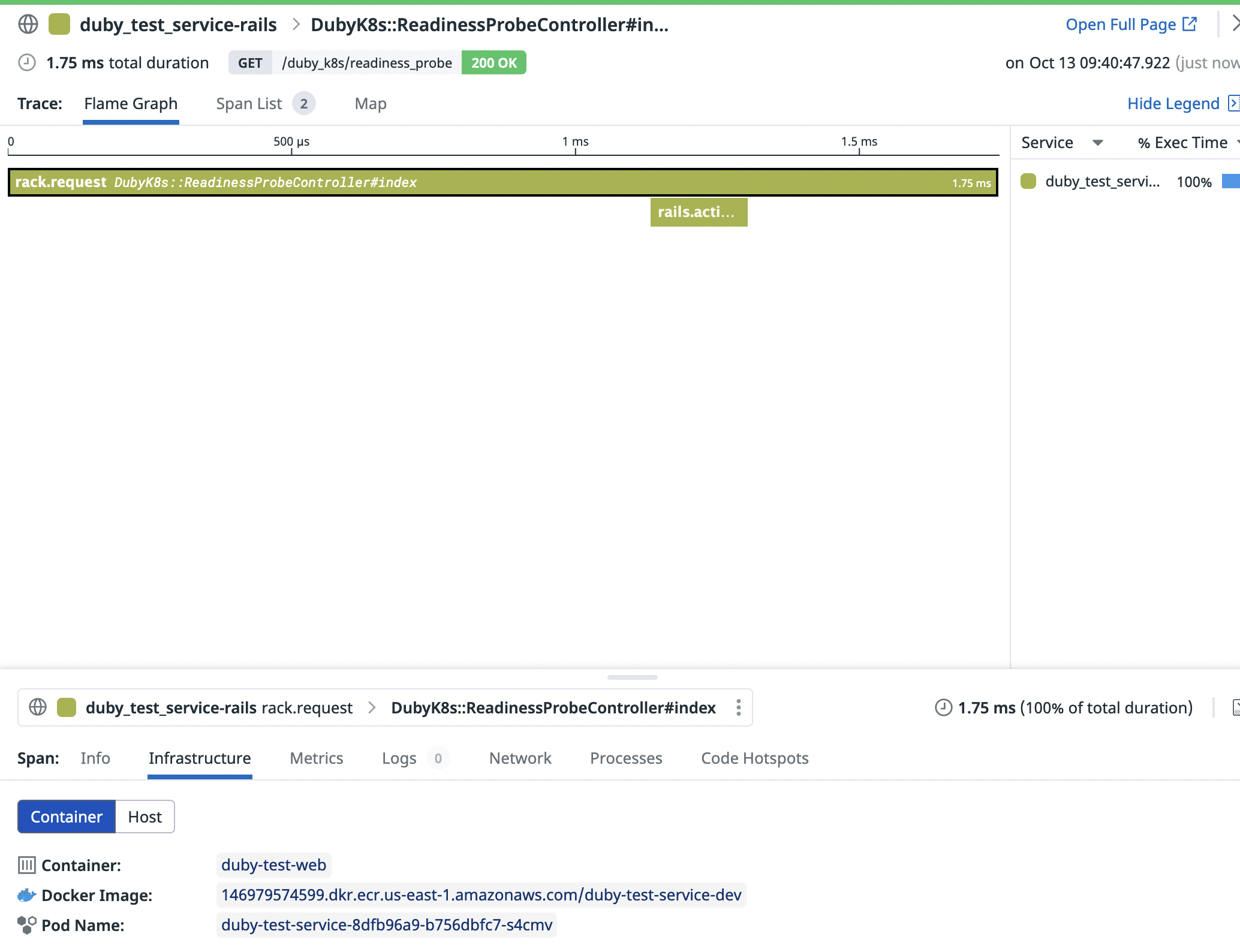The height and width of the screenshot is (952, 1240).
Task: Click the green service square in span detail header
Action: click(x=67, y=707)
